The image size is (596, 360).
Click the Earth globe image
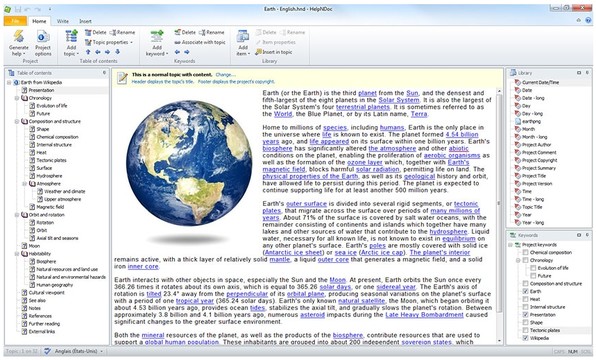point(189,163)
